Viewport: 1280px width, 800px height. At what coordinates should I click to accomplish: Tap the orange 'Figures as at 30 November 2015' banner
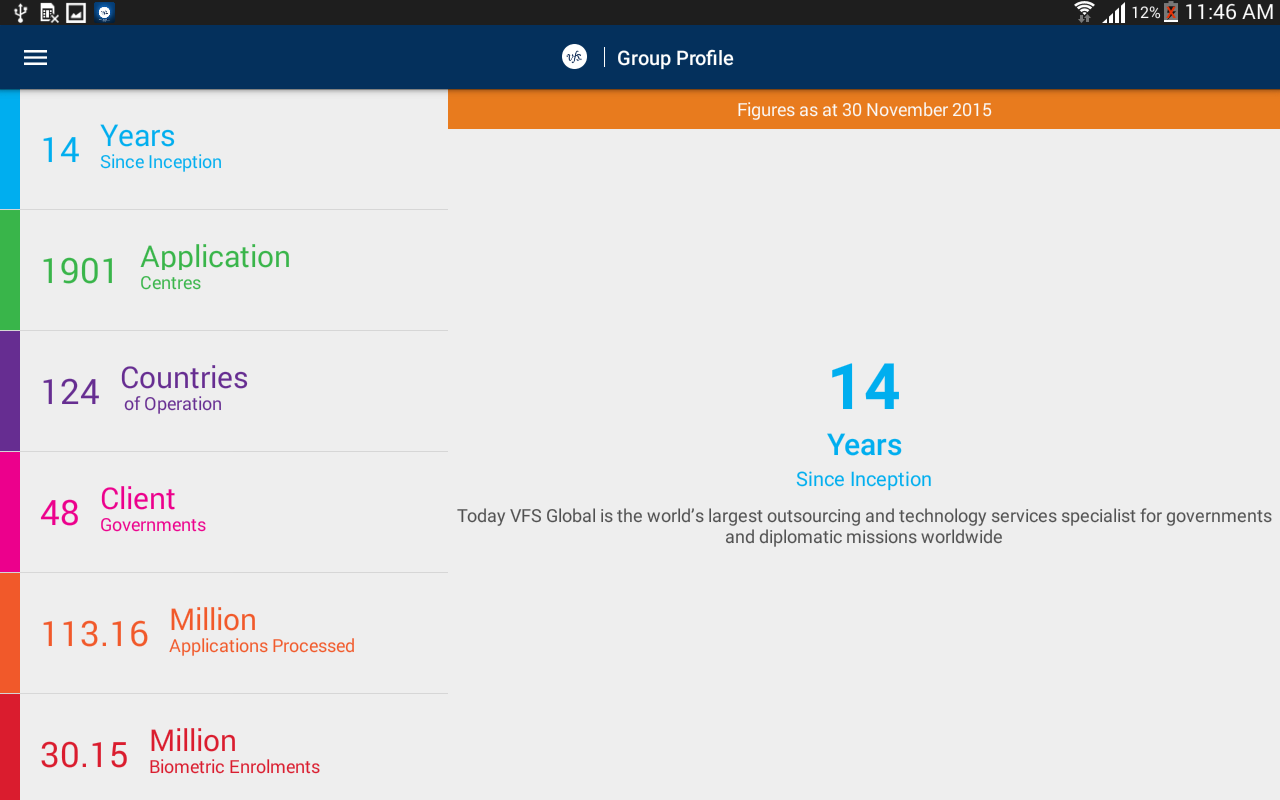[864, 110]
